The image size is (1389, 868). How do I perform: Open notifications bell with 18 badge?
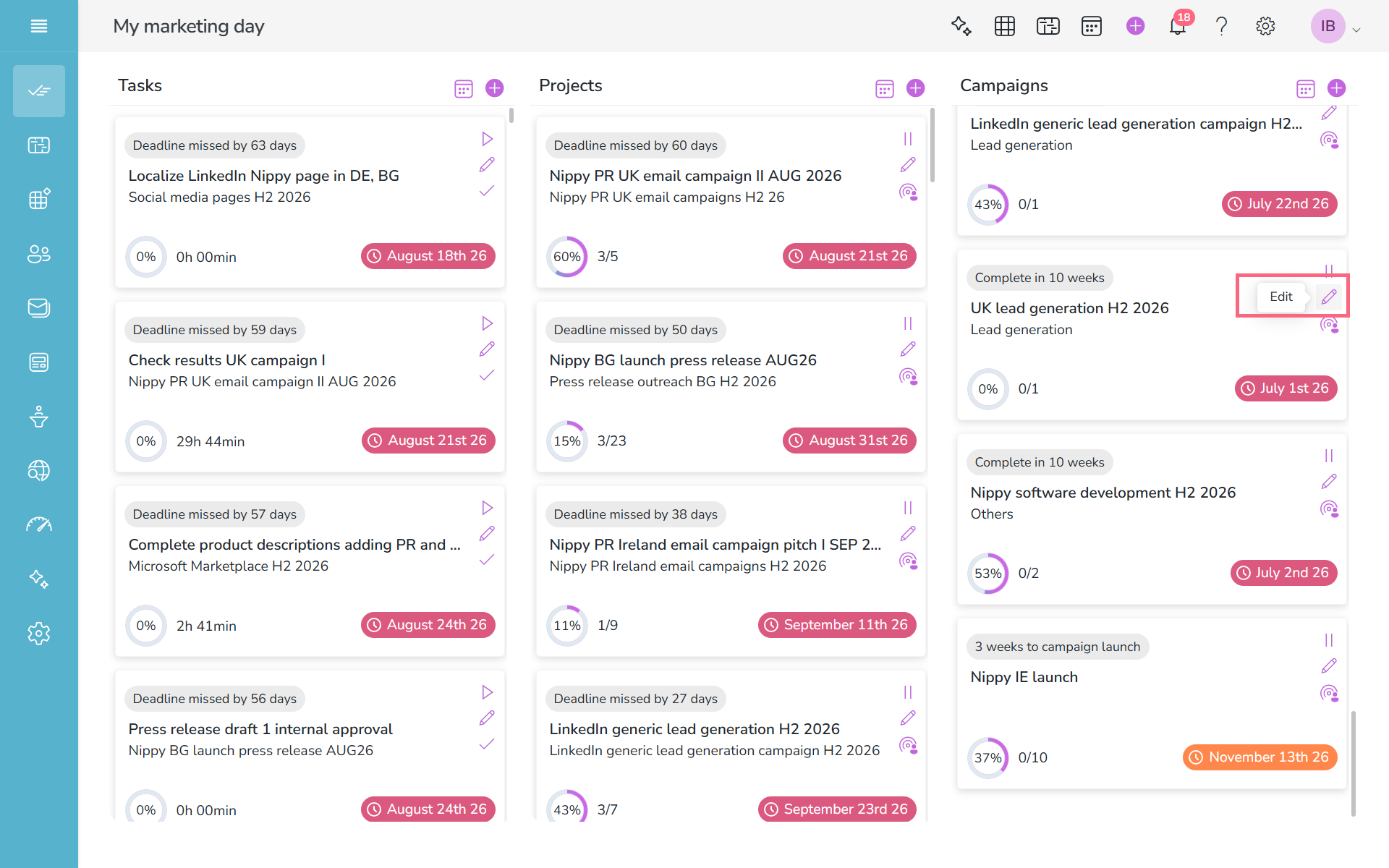pyautogui.click(x=1178, y=26)
